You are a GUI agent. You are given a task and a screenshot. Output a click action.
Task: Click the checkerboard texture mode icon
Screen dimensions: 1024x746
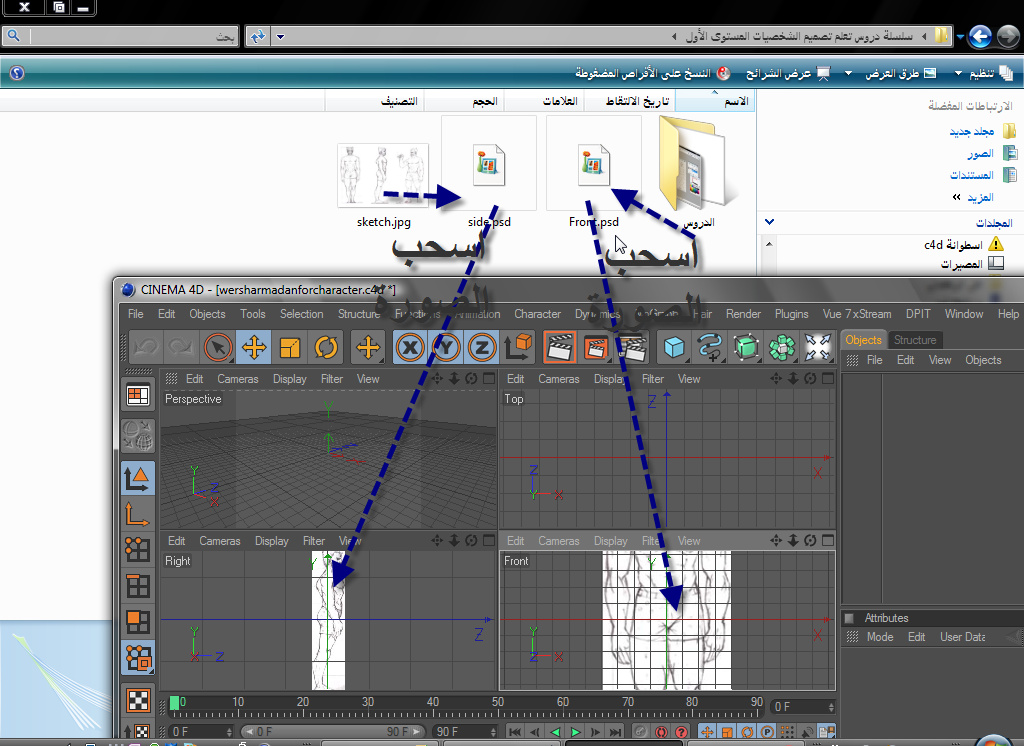[x=138, y=700]
